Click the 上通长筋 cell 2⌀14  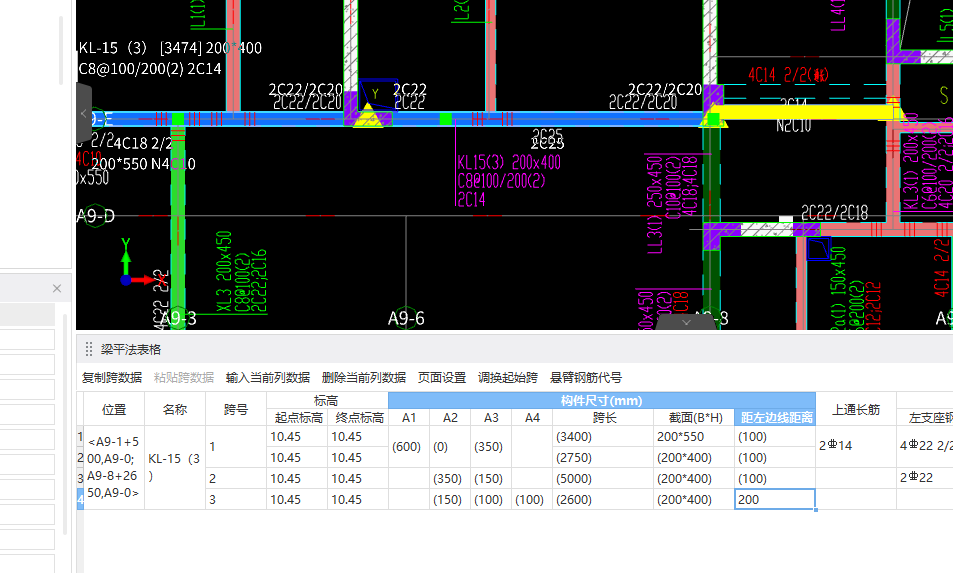(x=855, y=446)
